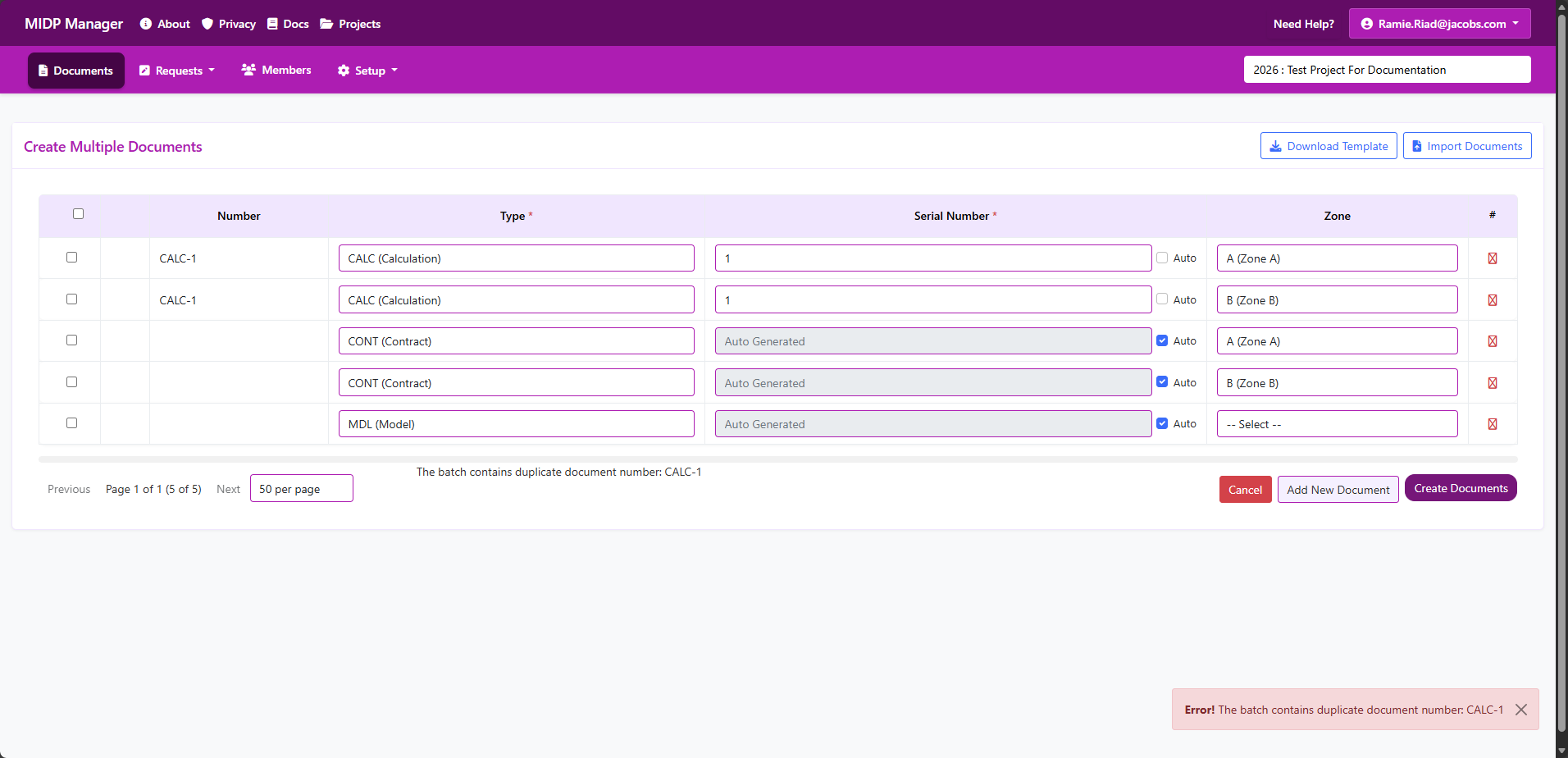Disable Auto serial for CONT Zone A row

point(1162,340)
